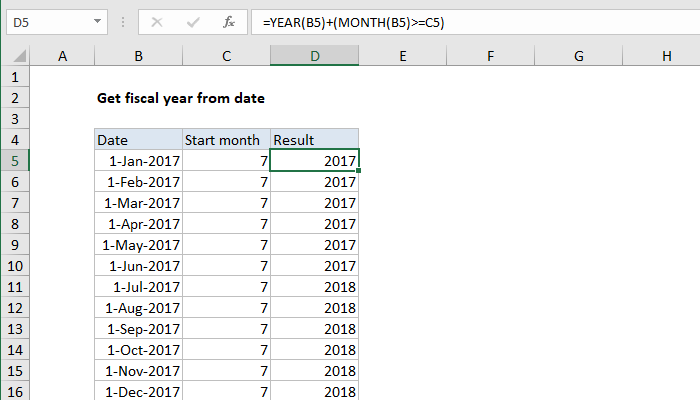The height and width of the screenshot is (400, 700).
Task: Click the Select All corner triangle
Action: click(15, 58)
